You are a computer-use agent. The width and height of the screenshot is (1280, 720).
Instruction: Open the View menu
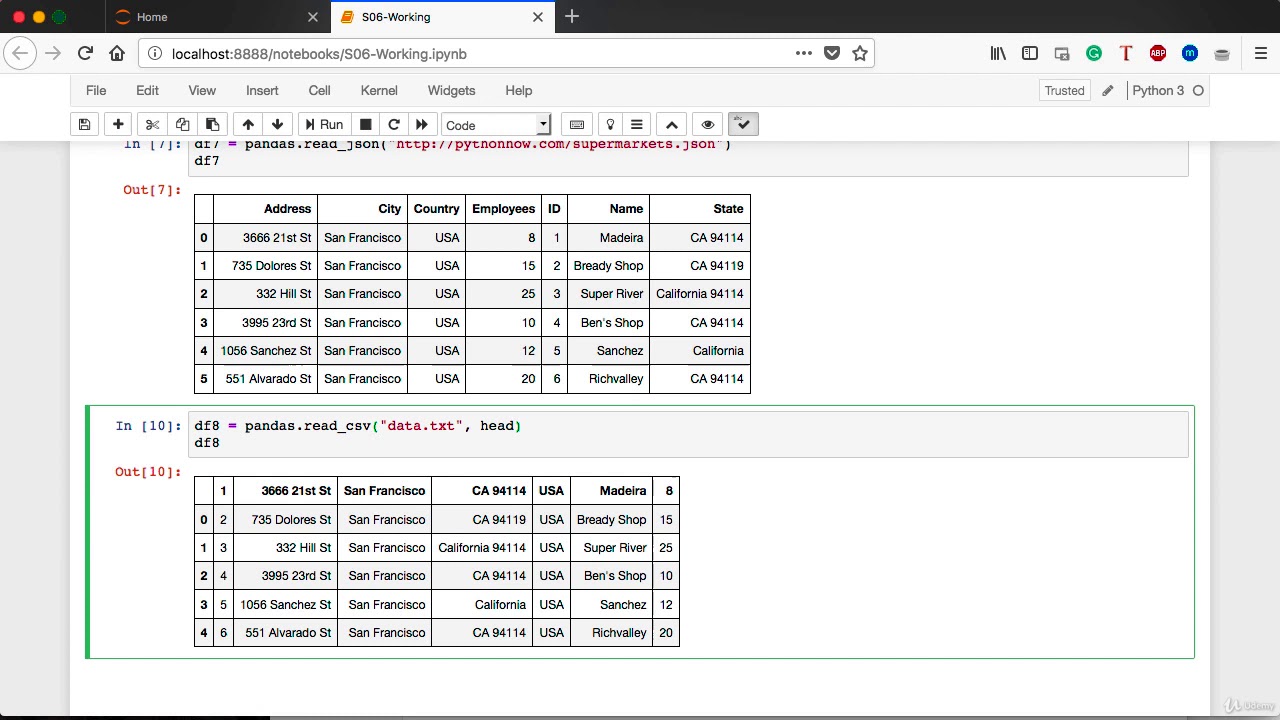(202, 90)
